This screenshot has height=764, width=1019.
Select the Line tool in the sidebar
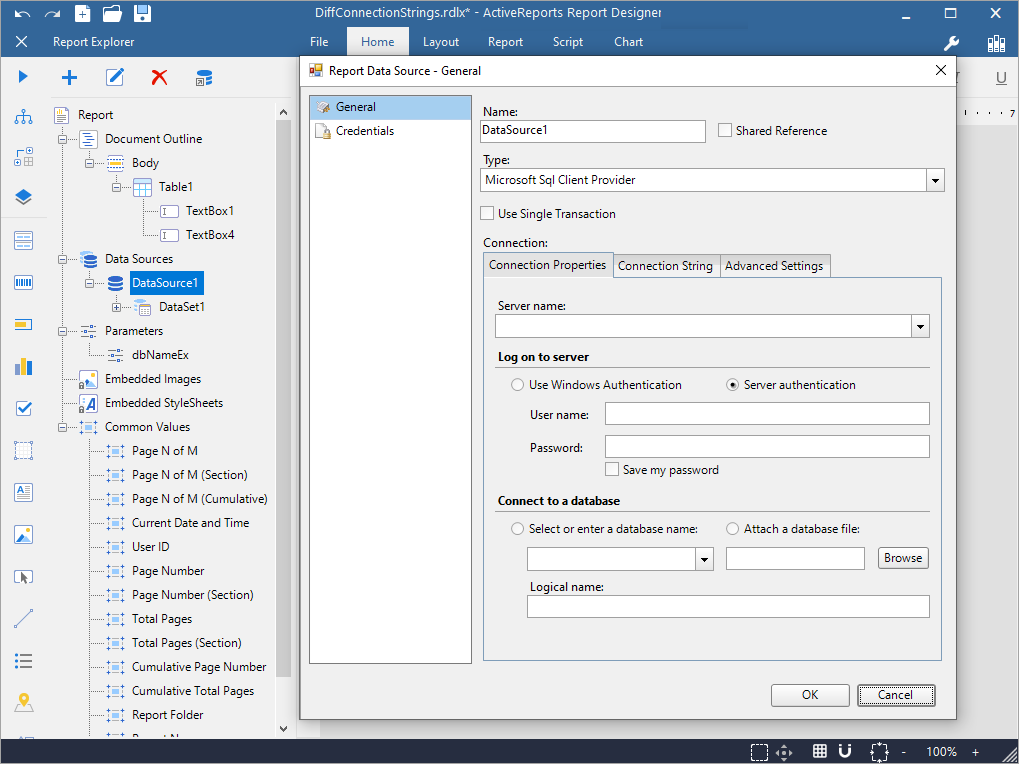pos(23,619)
